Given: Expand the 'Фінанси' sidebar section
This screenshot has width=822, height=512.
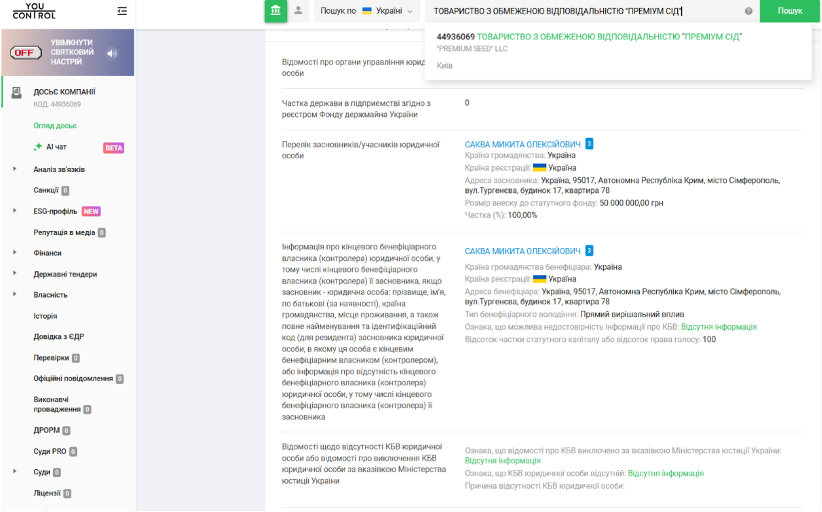Looking at the screenshot, I should click(x=15, y=253).
